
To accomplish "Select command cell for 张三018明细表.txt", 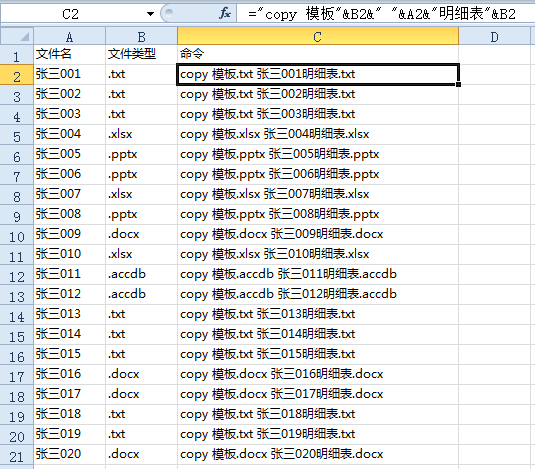I will tap(318, 414).
